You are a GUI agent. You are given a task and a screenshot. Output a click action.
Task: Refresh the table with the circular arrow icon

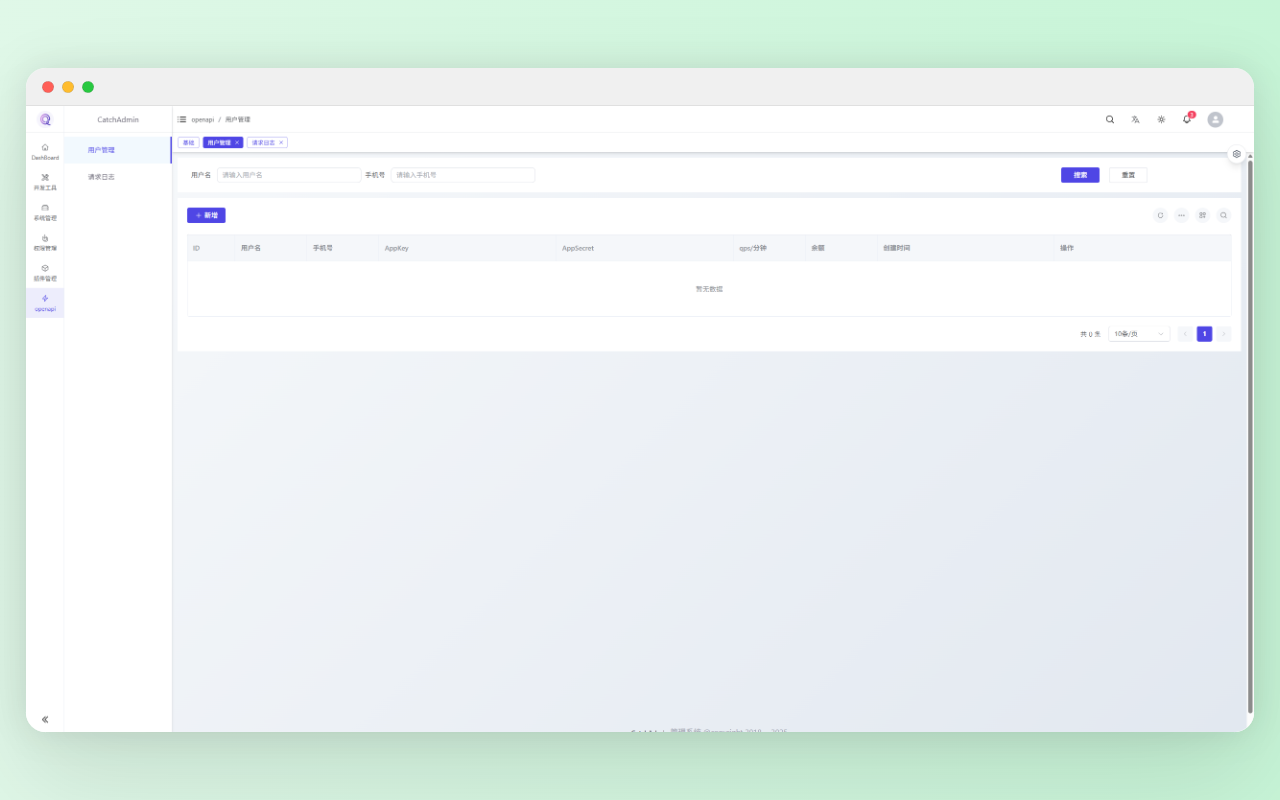(x=1160, y=215)
